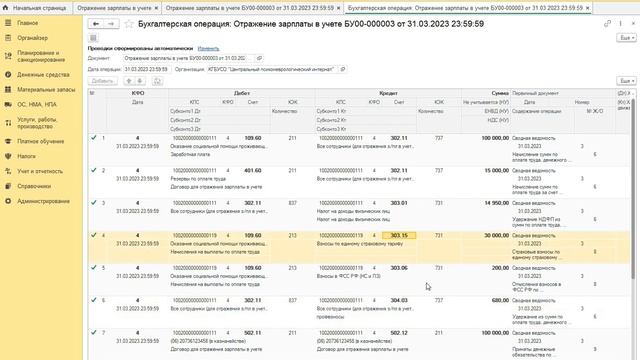Screen dimensions: 640x360
Task: Toggle the checkmark of row 7
Action: [x=94, y=332]
